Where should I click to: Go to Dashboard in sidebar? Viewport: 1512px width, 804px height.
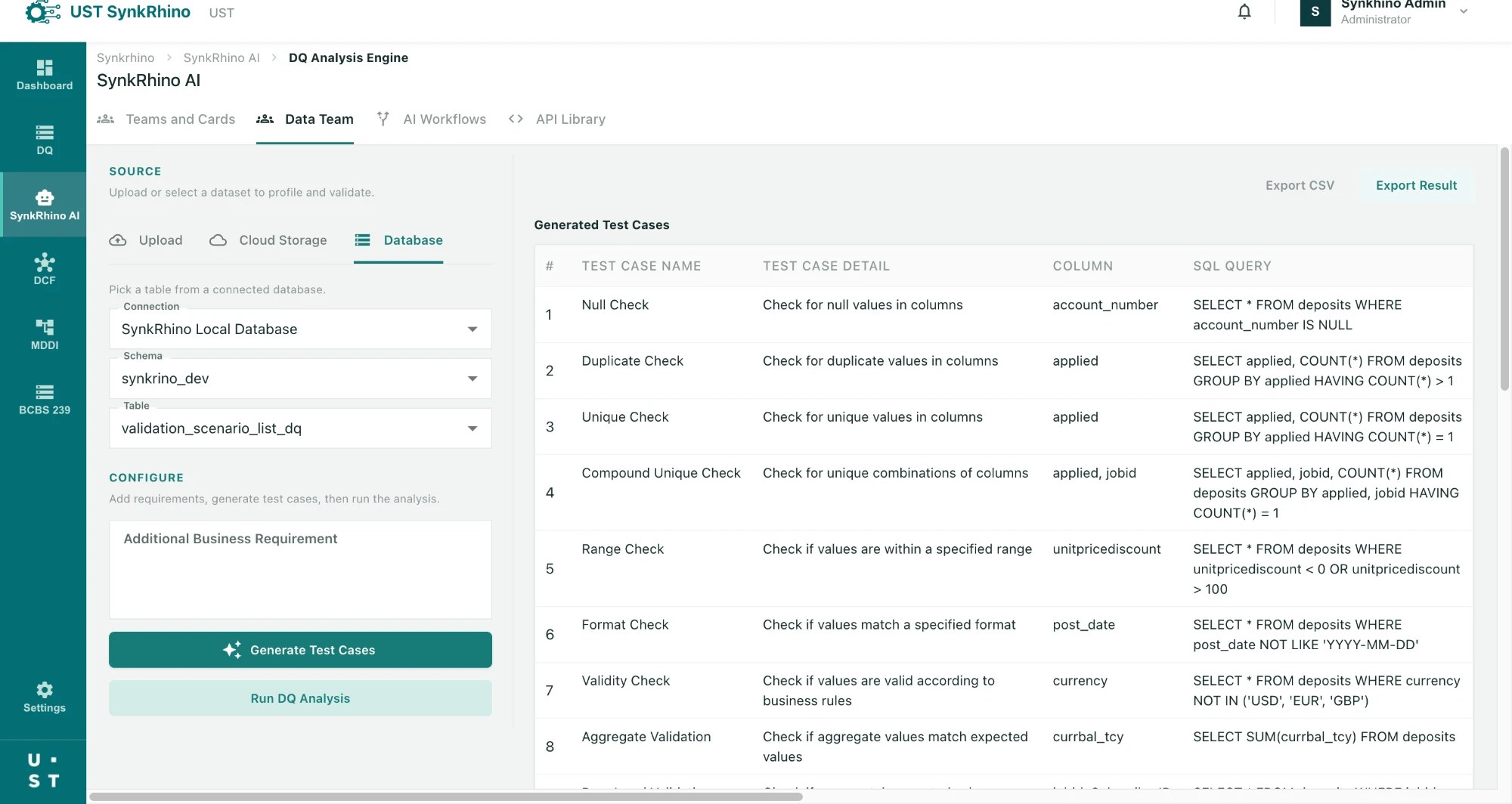click(44, 75)
